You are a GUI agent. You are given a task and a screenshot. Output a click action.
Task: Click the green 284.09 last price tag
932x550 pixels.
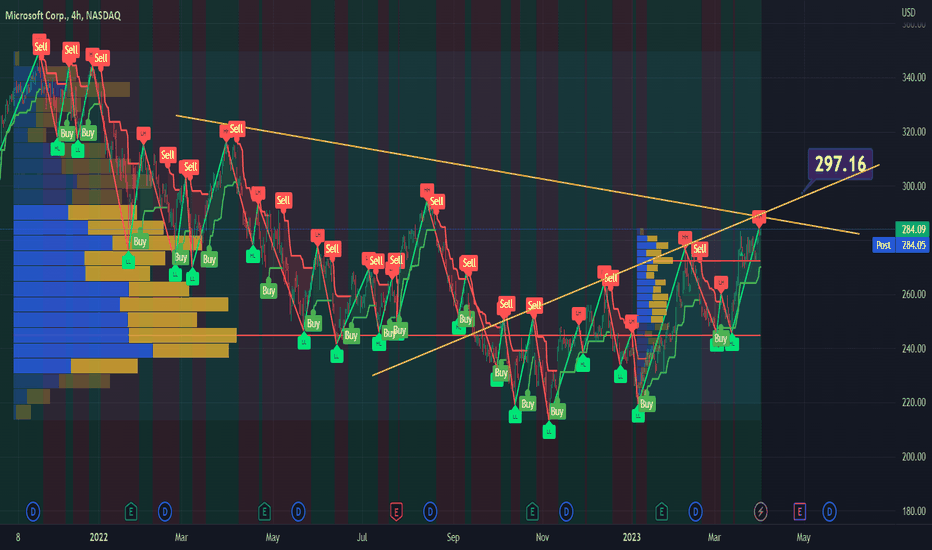(912, 229)
